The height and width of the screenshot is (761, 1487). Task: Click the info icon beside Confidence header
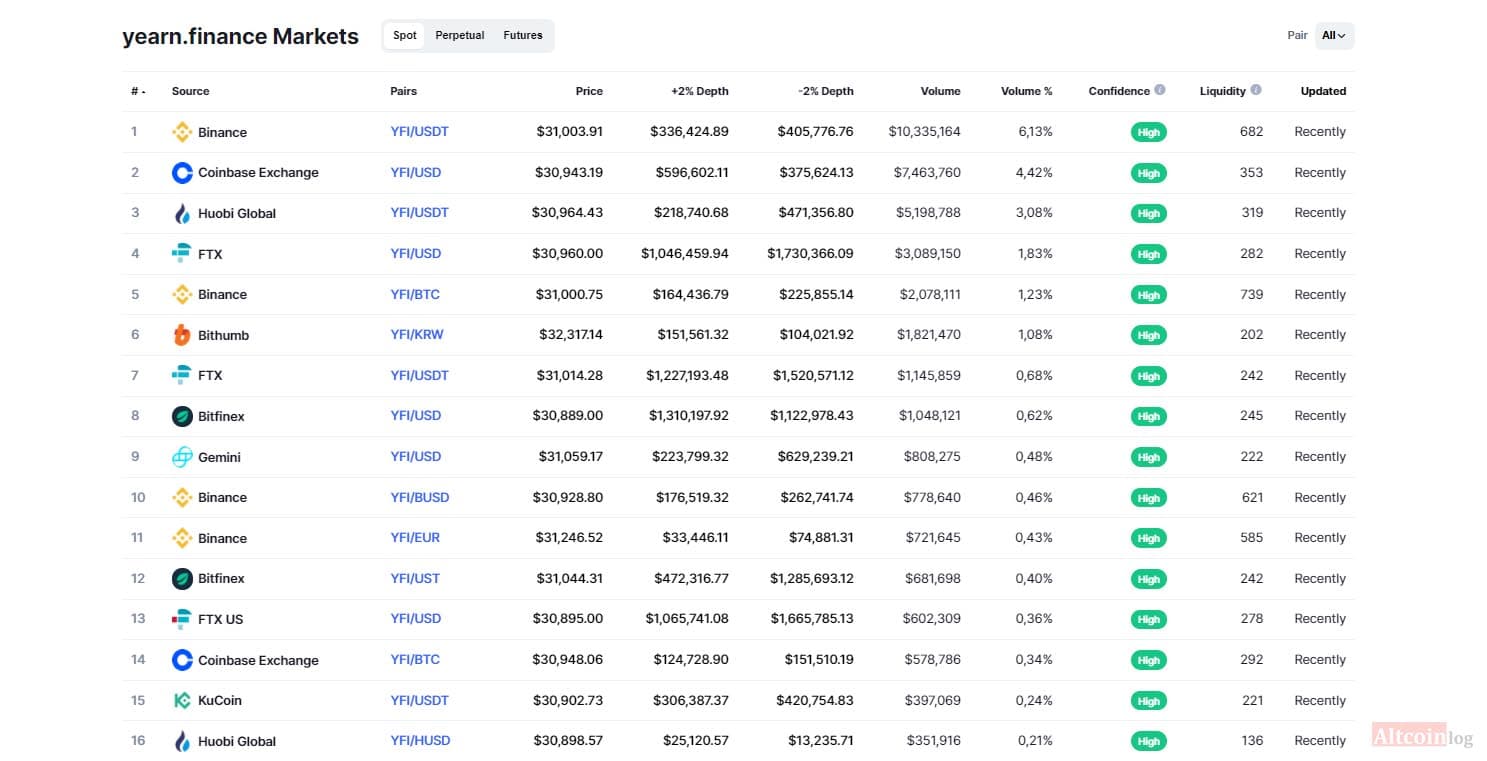(x=1160, y=90)
